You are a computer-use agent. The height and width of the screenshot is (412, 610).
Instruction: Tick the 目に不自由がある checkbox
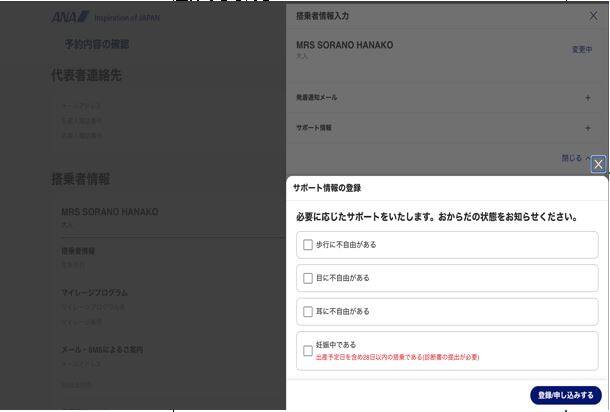308,278
